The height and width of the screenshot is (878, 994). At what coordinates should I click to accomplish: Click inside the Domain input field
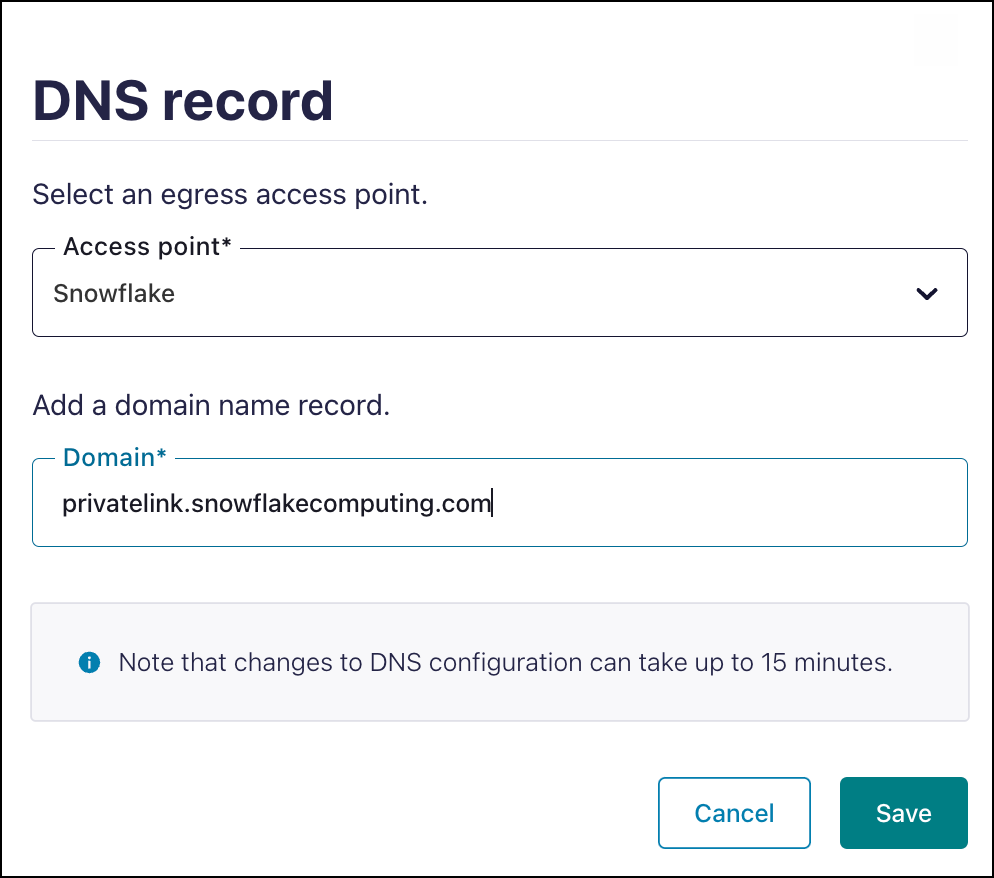500,503
